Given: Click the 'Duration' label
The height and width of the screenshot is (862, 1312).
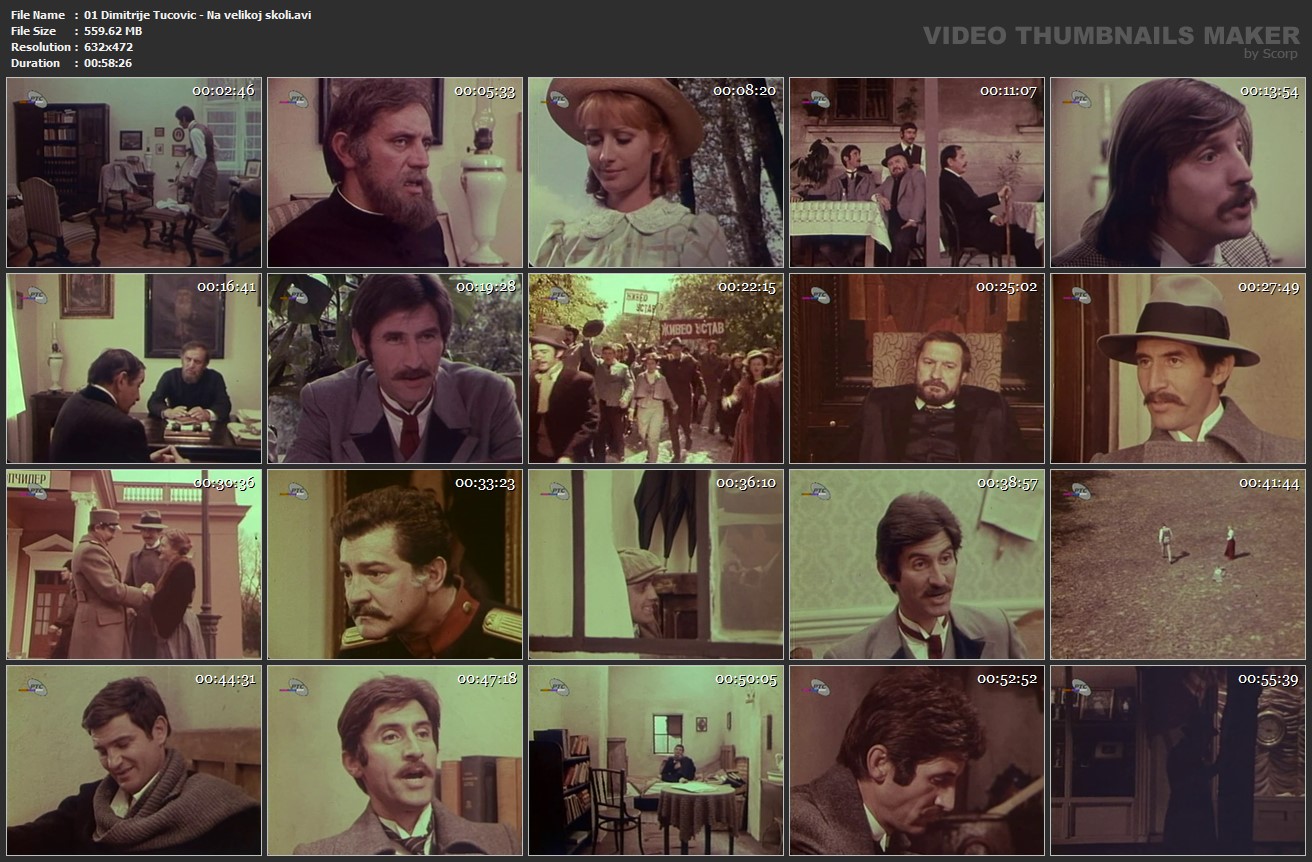Looking at the screenshot, I should click(35, 63).
